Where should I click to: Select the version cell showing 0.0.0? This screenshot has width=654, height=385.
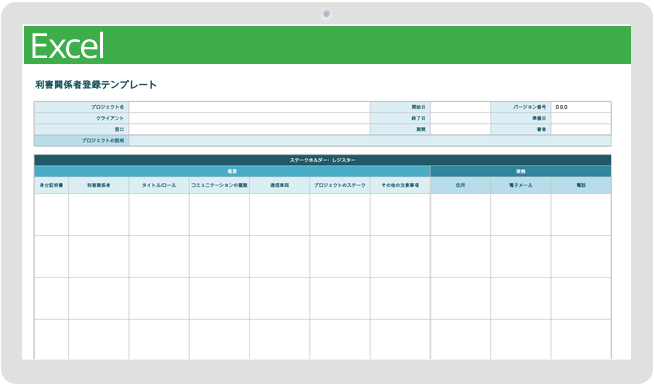[x=581, y=107]
